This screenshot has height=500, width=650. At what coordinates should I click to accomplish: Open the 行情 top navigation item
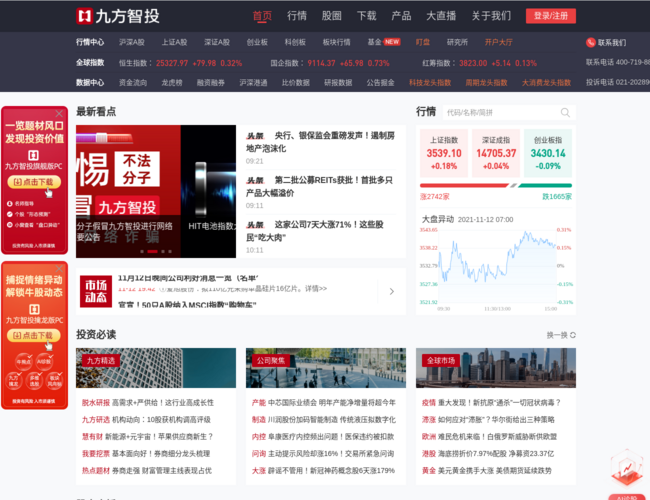click(x=297, y=16)
